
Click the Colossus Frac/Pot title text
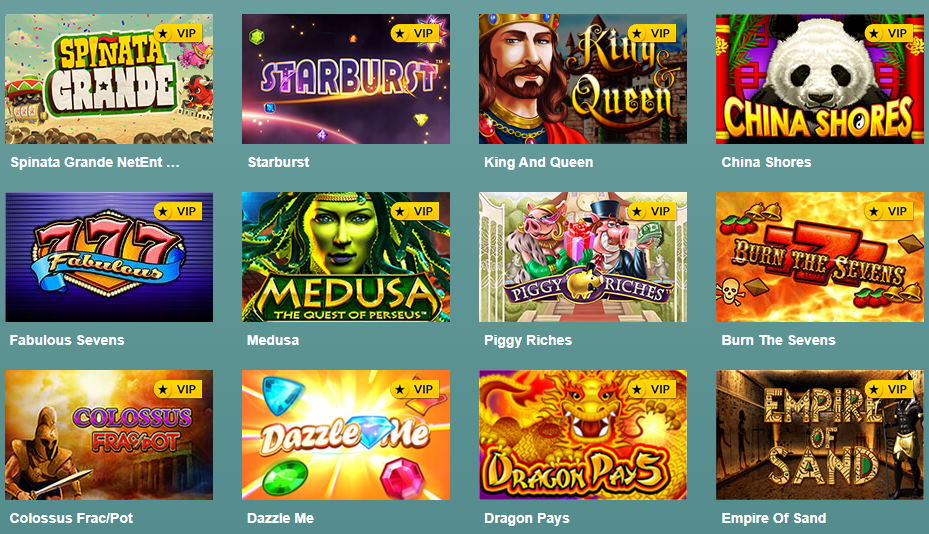[x=71, y=518]
